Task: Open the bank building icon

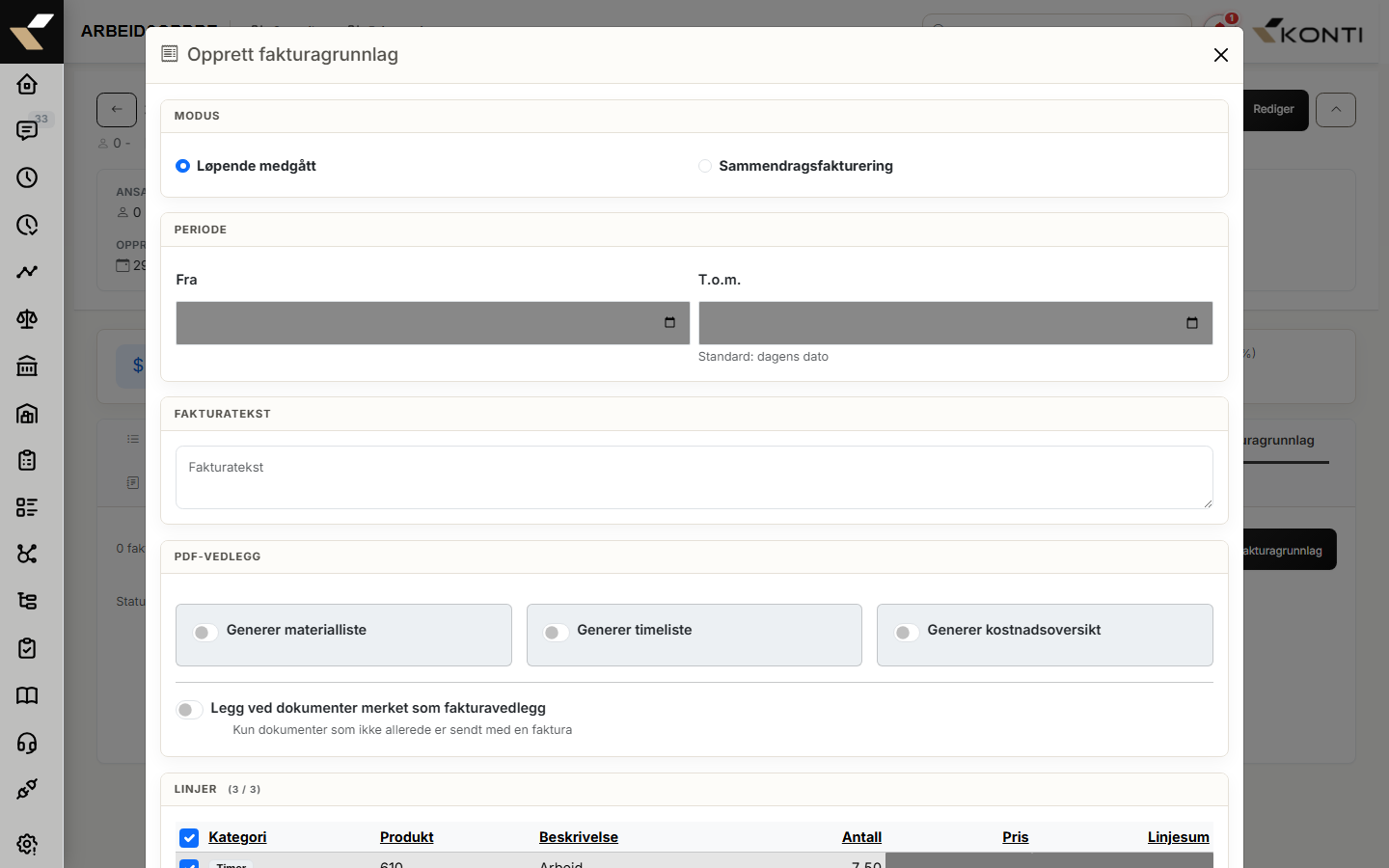Action: (x=27, y=366)
